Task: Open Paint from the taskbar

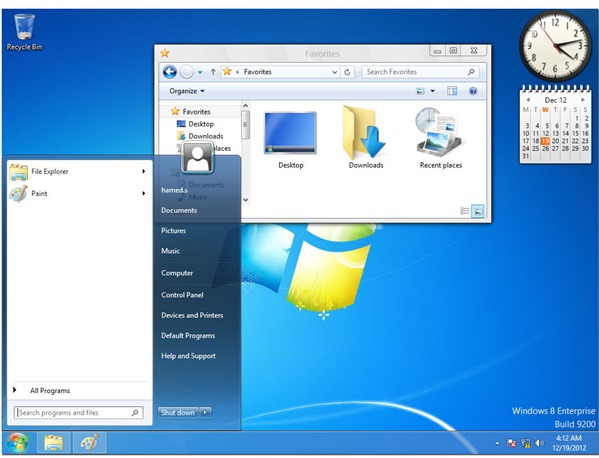Action: coord(89,443)
